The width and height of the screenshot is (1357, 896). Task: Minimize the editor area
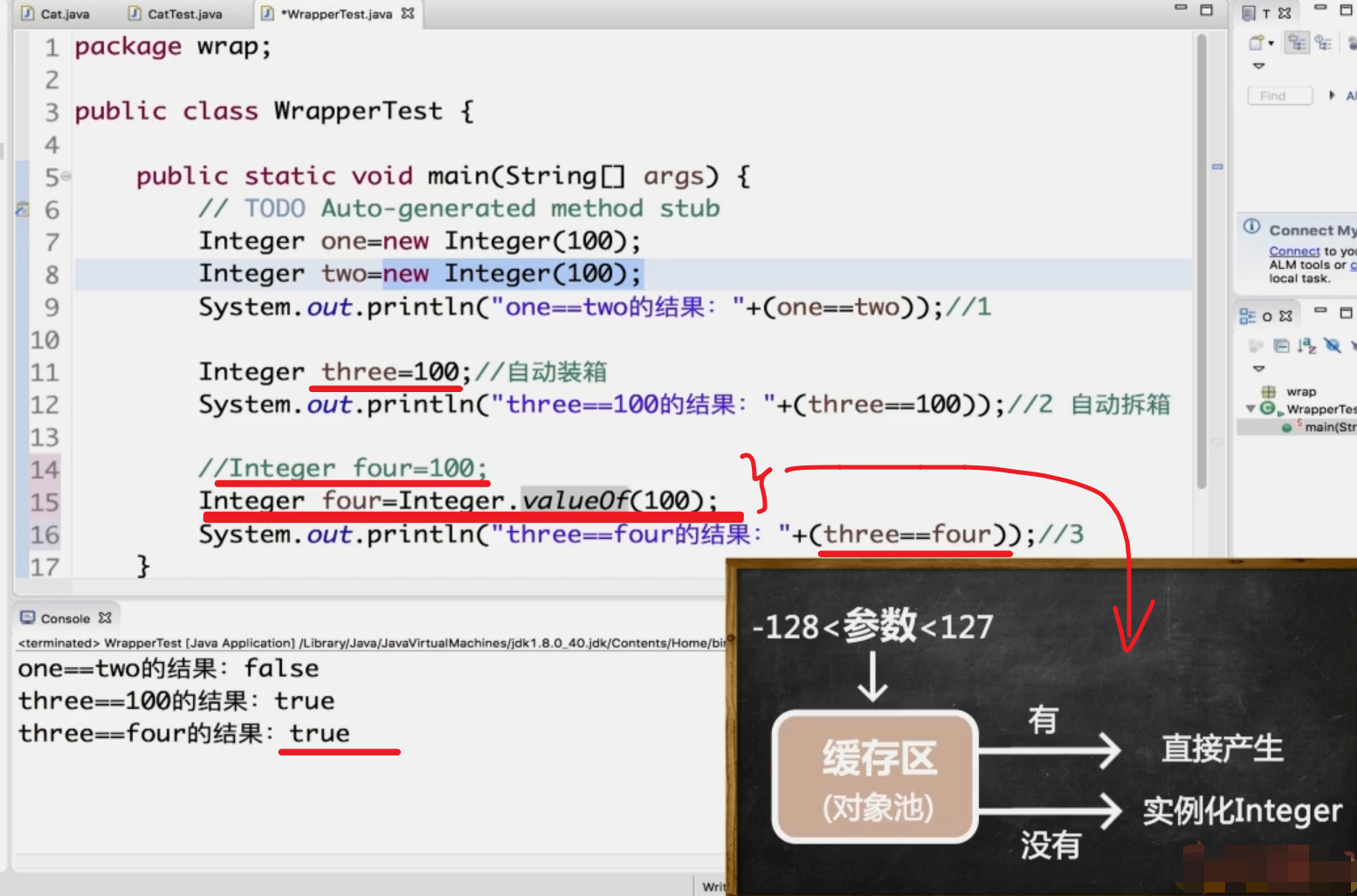click(x=1181, y=9)
